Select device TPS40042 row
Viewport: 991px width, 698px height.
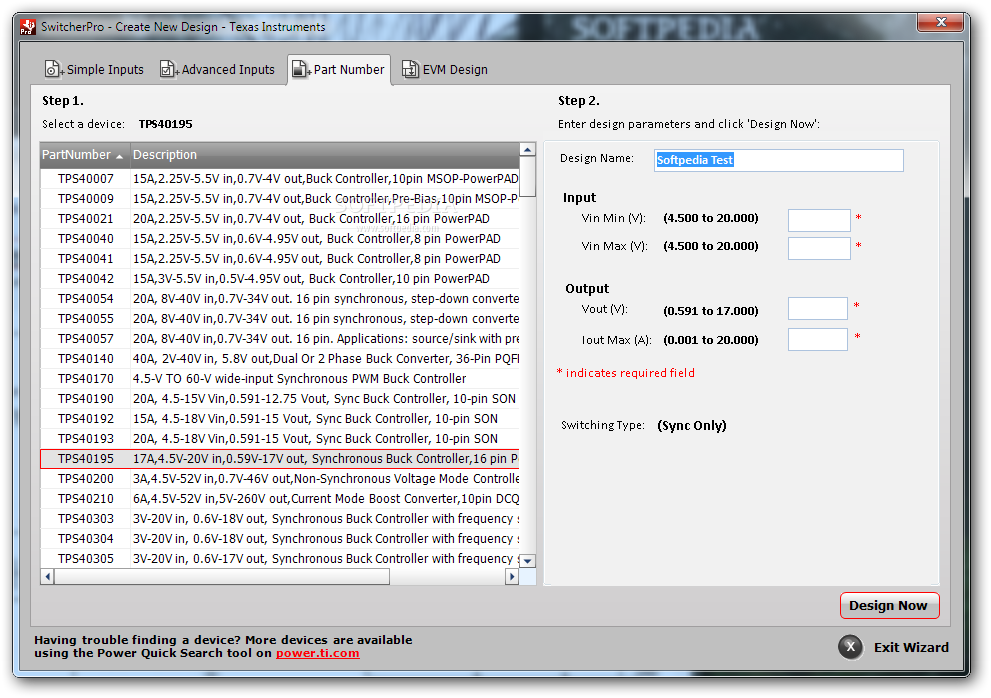pos(279,279)
